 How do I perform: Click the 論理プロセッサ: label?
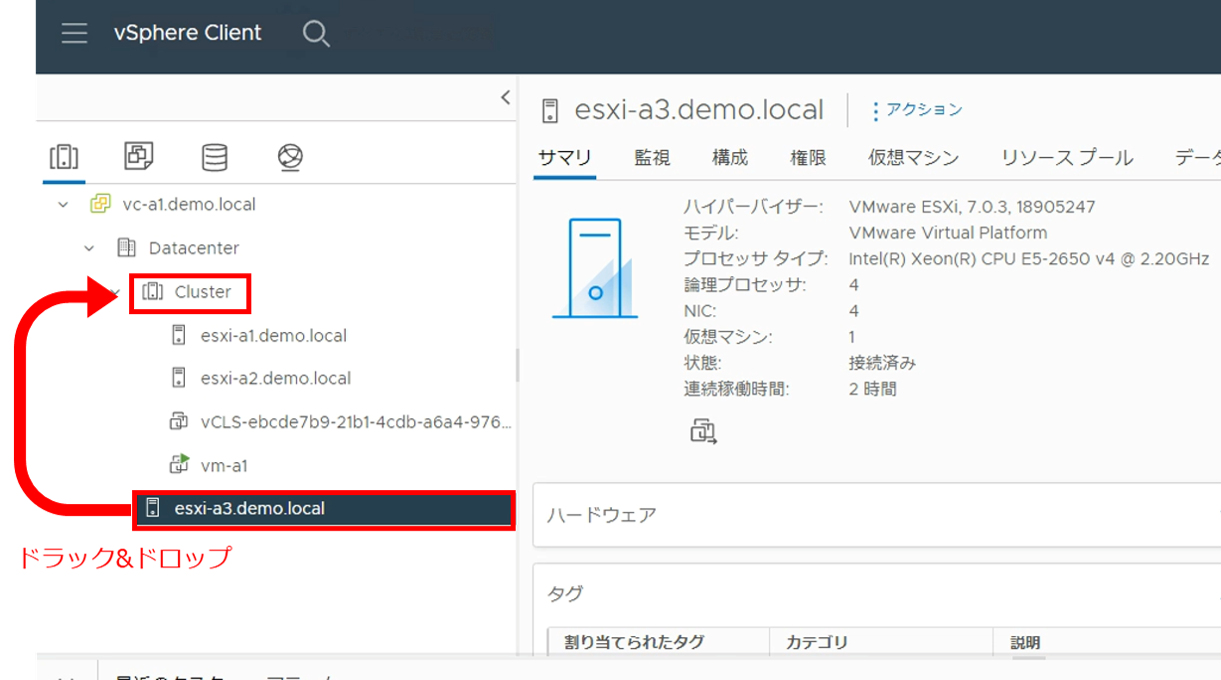745,285
